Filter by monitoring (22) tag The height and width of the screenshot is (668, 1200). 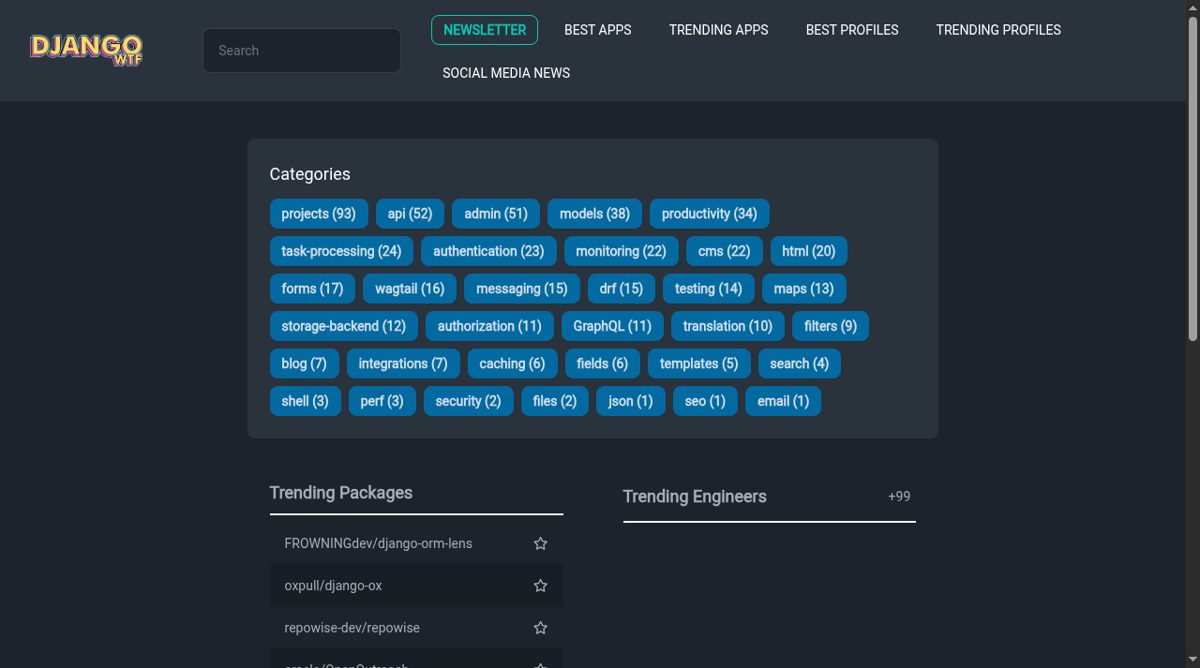point(621,251)
